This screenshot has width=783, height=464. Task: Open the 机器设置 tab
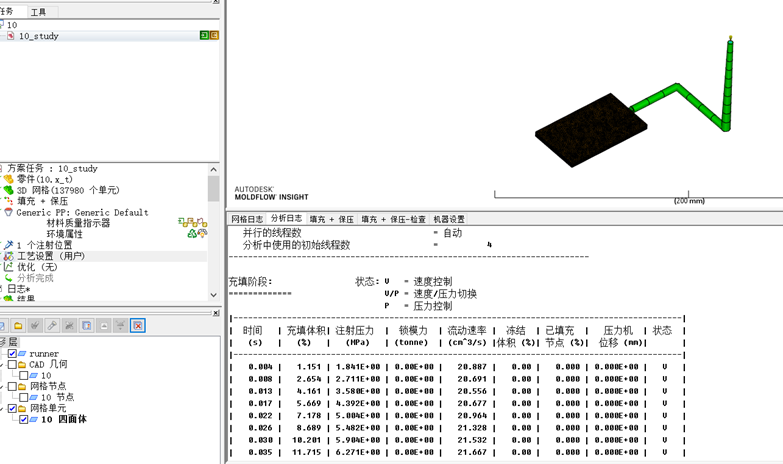tap(449, 219)
